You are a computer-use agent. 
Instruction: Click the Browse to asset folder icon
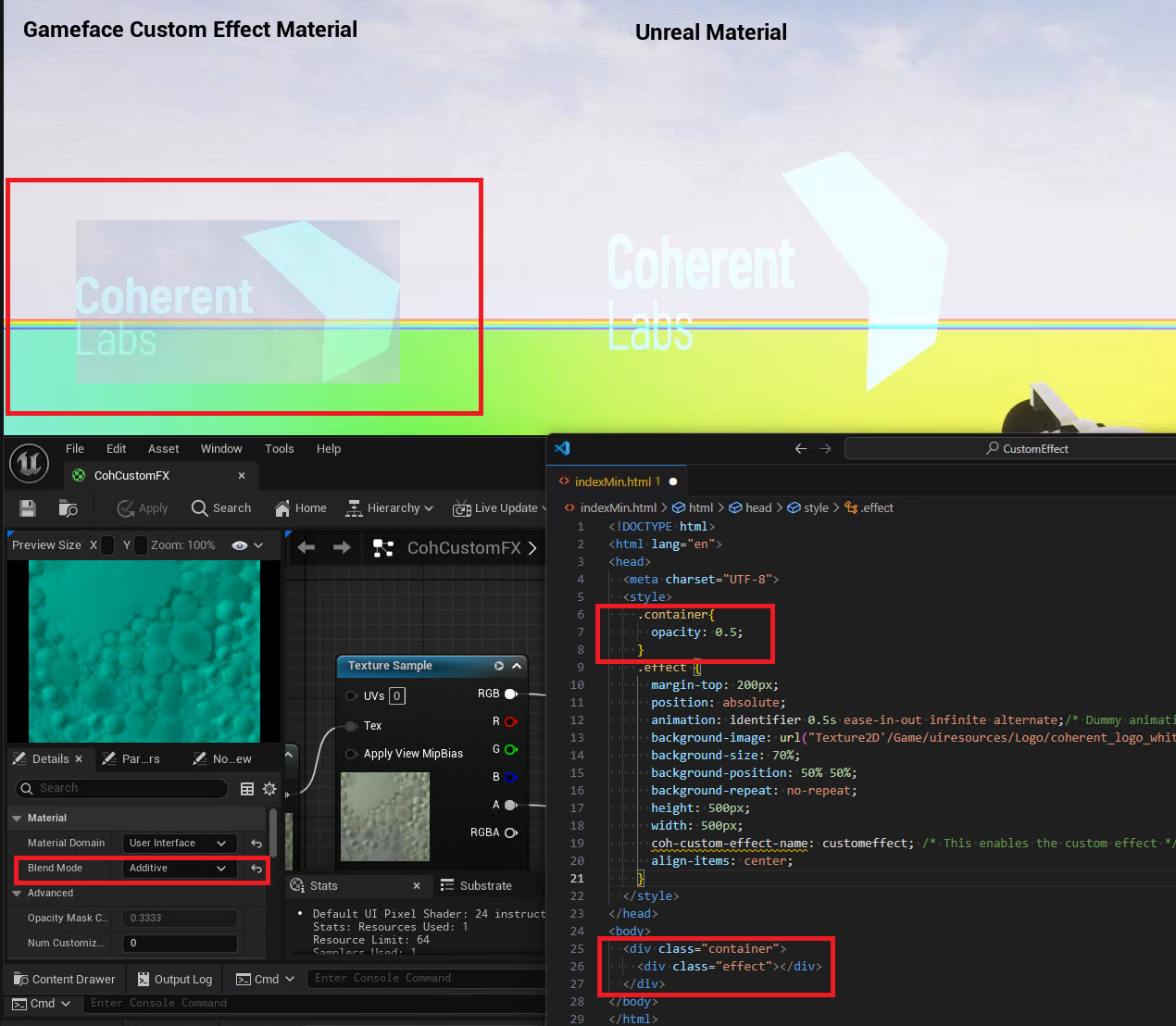click(x=68, y=508)
